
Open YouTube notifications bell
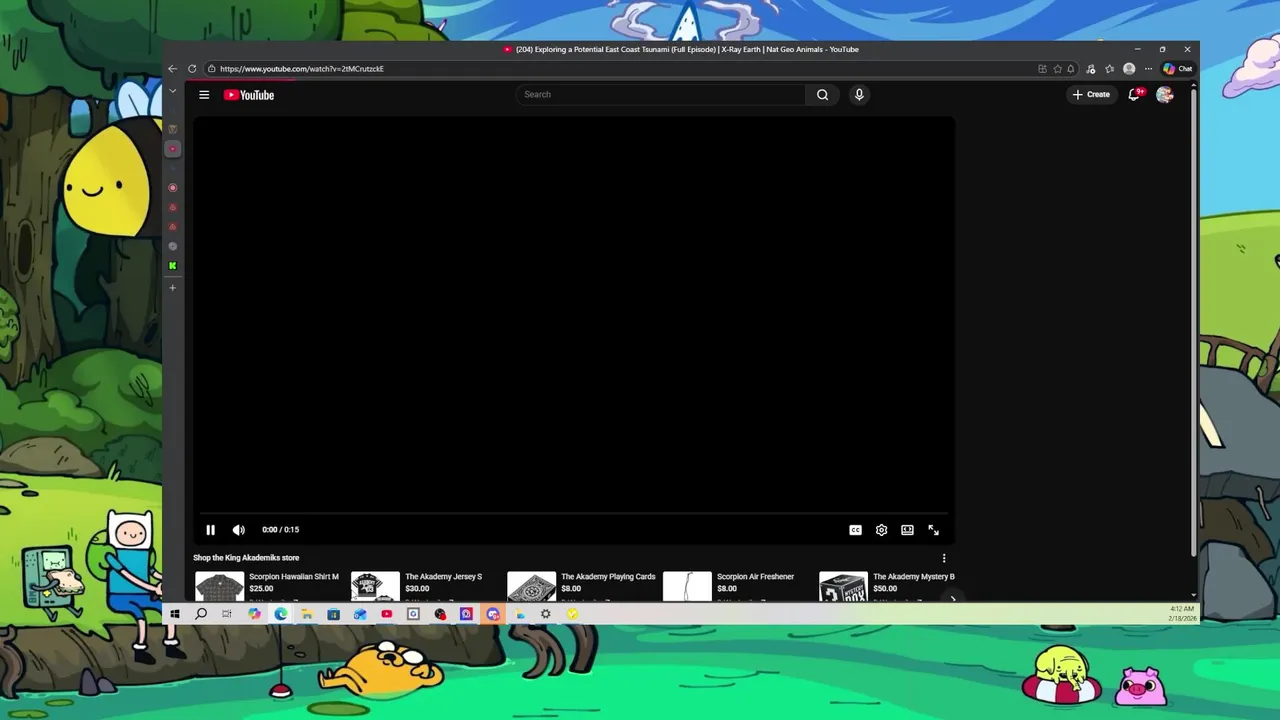click(x=1134, y=94)
